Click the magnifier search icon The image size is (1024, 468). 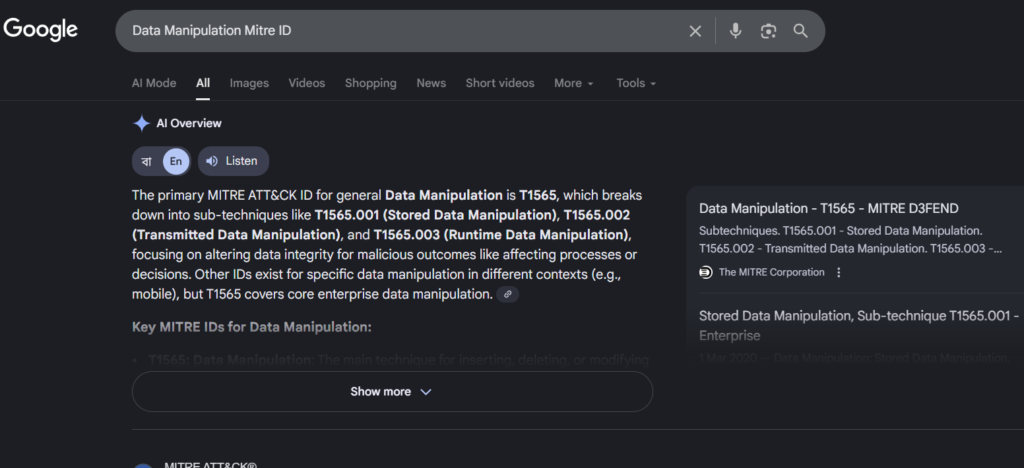click(800, 31)
